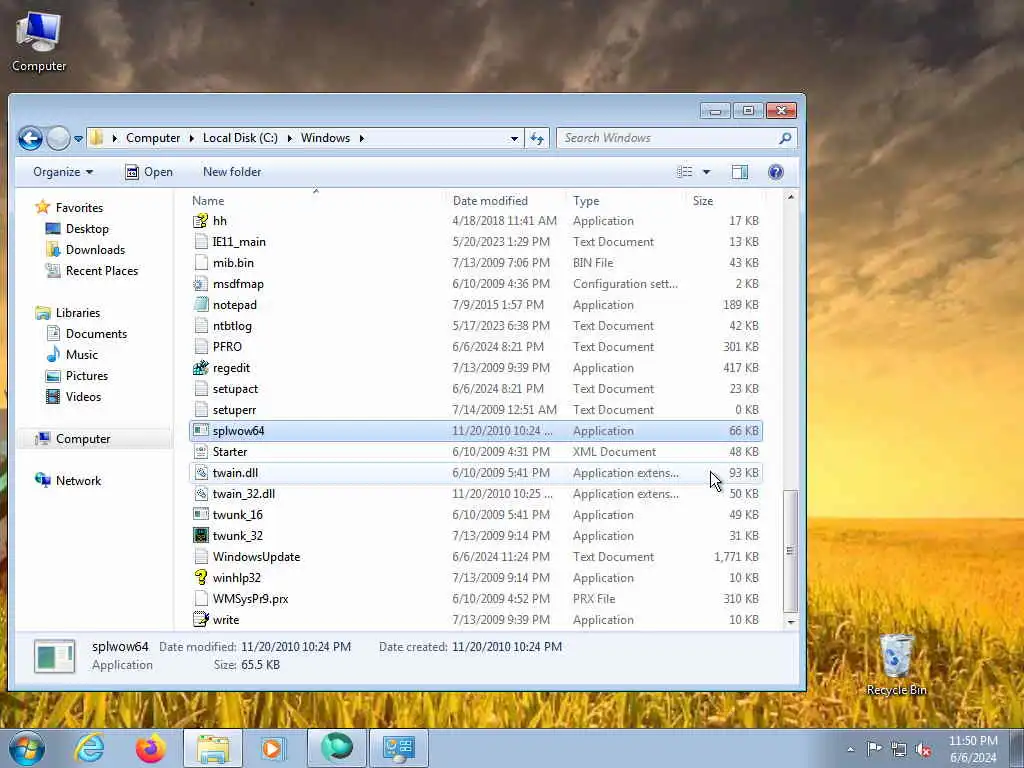Click the Change your view icon

[x=684, y=172]
